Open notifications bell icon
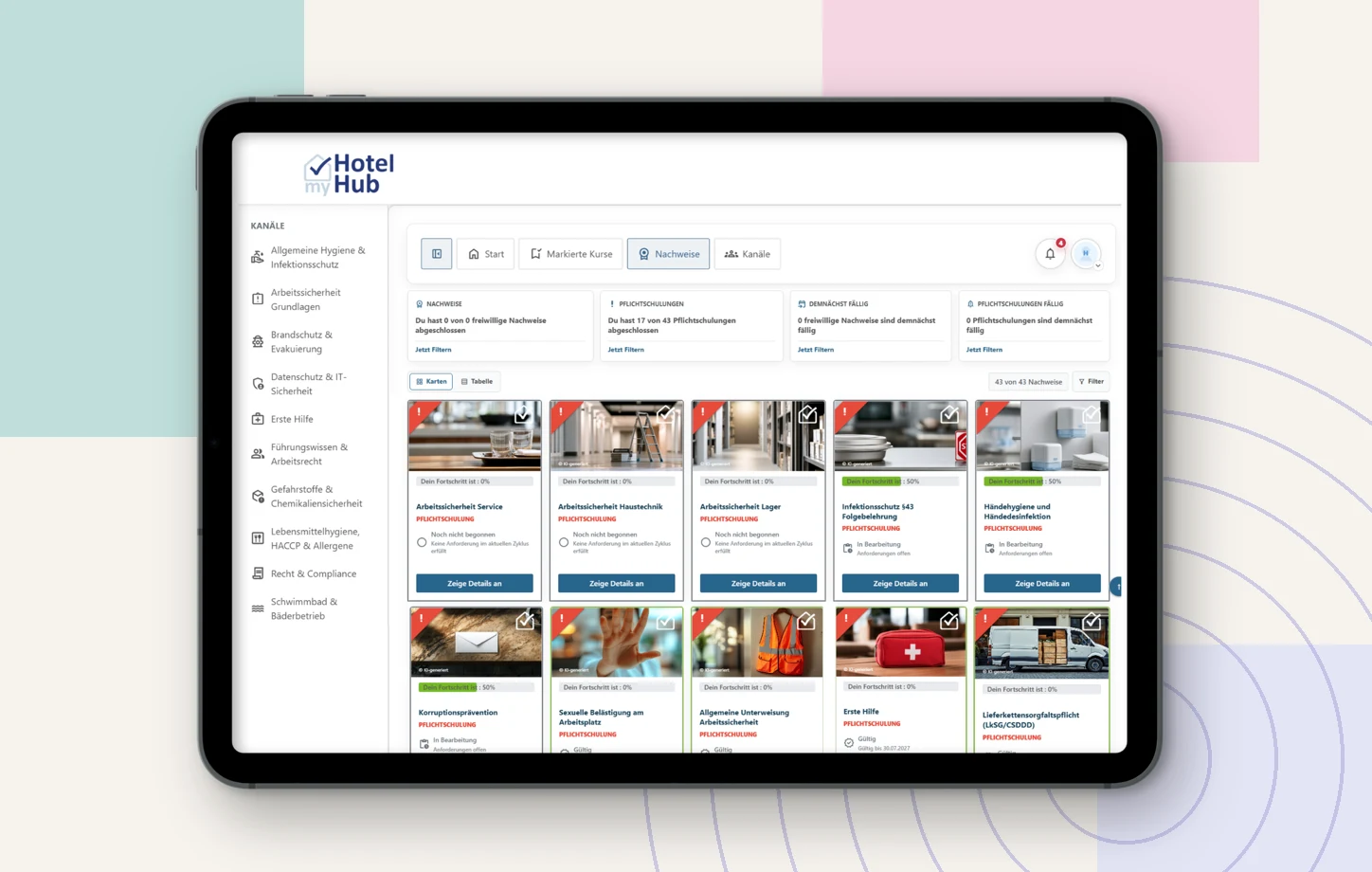The height and width of the screenshot is (872, 1372). tap(1050, 254)
